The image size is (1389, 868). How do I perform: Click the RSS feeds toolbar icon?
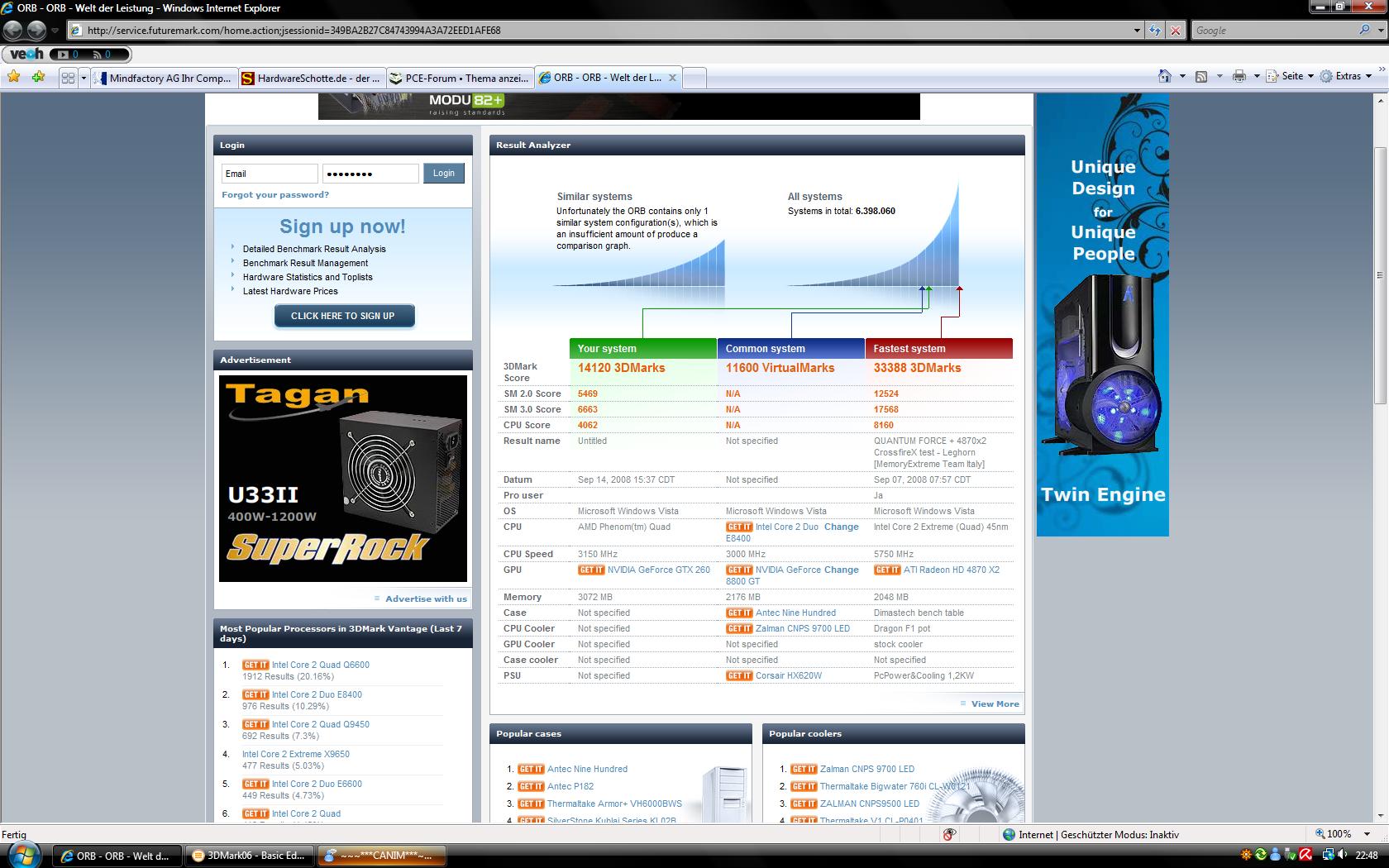tap(1201, 77)
